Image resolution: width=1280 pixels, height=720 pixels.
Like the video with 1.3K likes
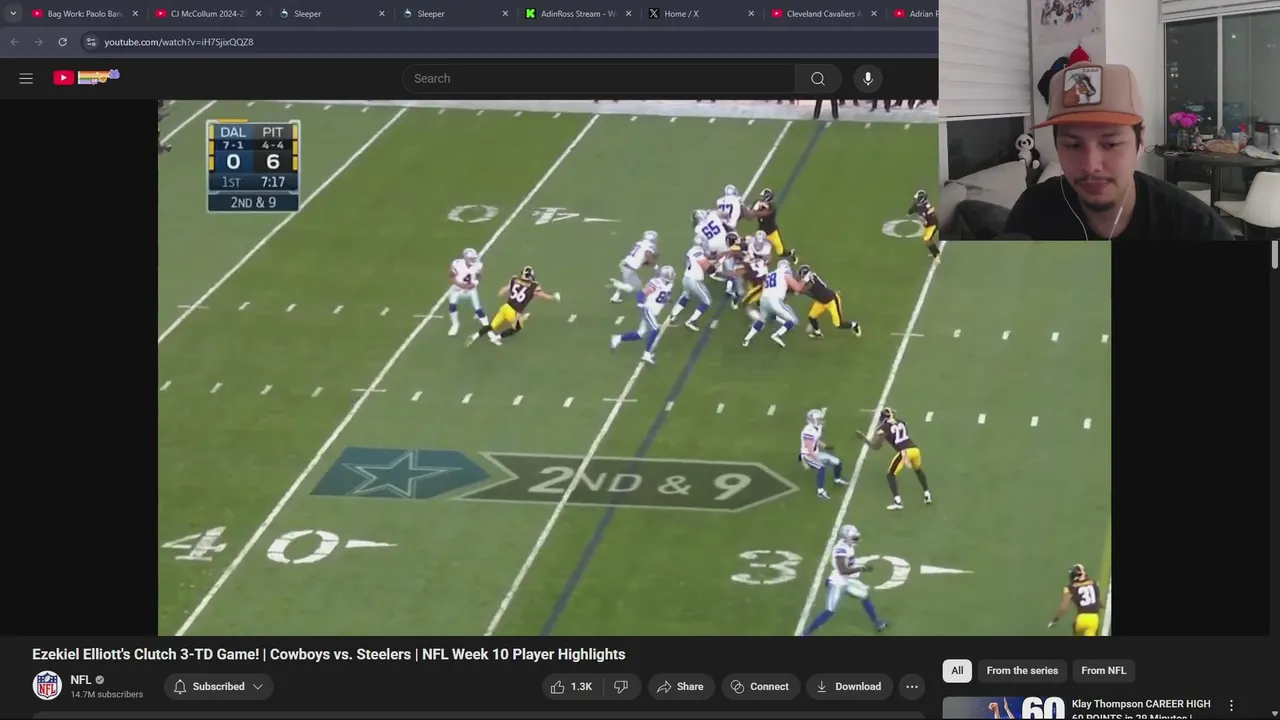coord(572,687)
